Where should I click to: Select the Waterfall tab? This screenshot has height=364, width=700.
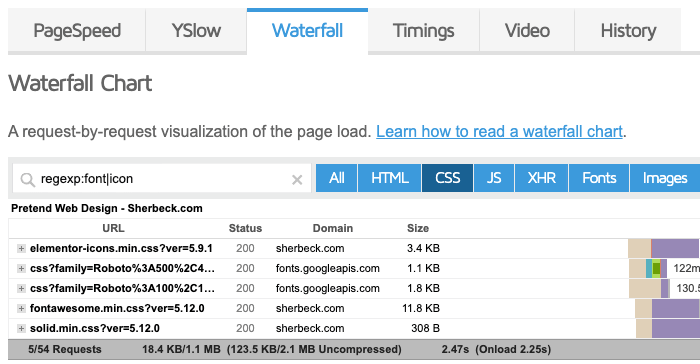tap(307, 31)
